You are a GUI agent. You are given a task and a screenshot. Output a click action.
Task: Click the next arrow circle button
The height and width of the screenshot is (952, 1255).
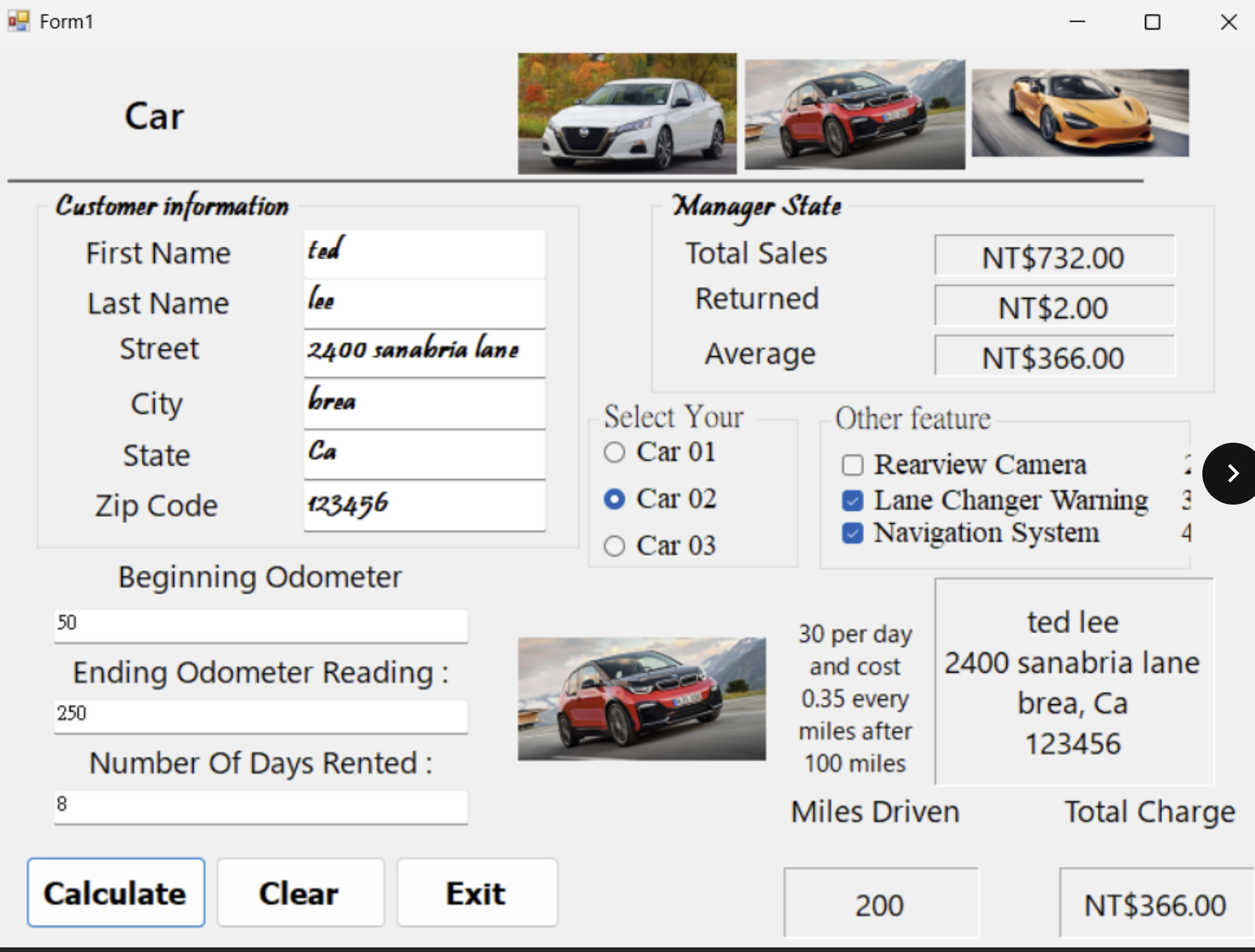click(1232, 473)
